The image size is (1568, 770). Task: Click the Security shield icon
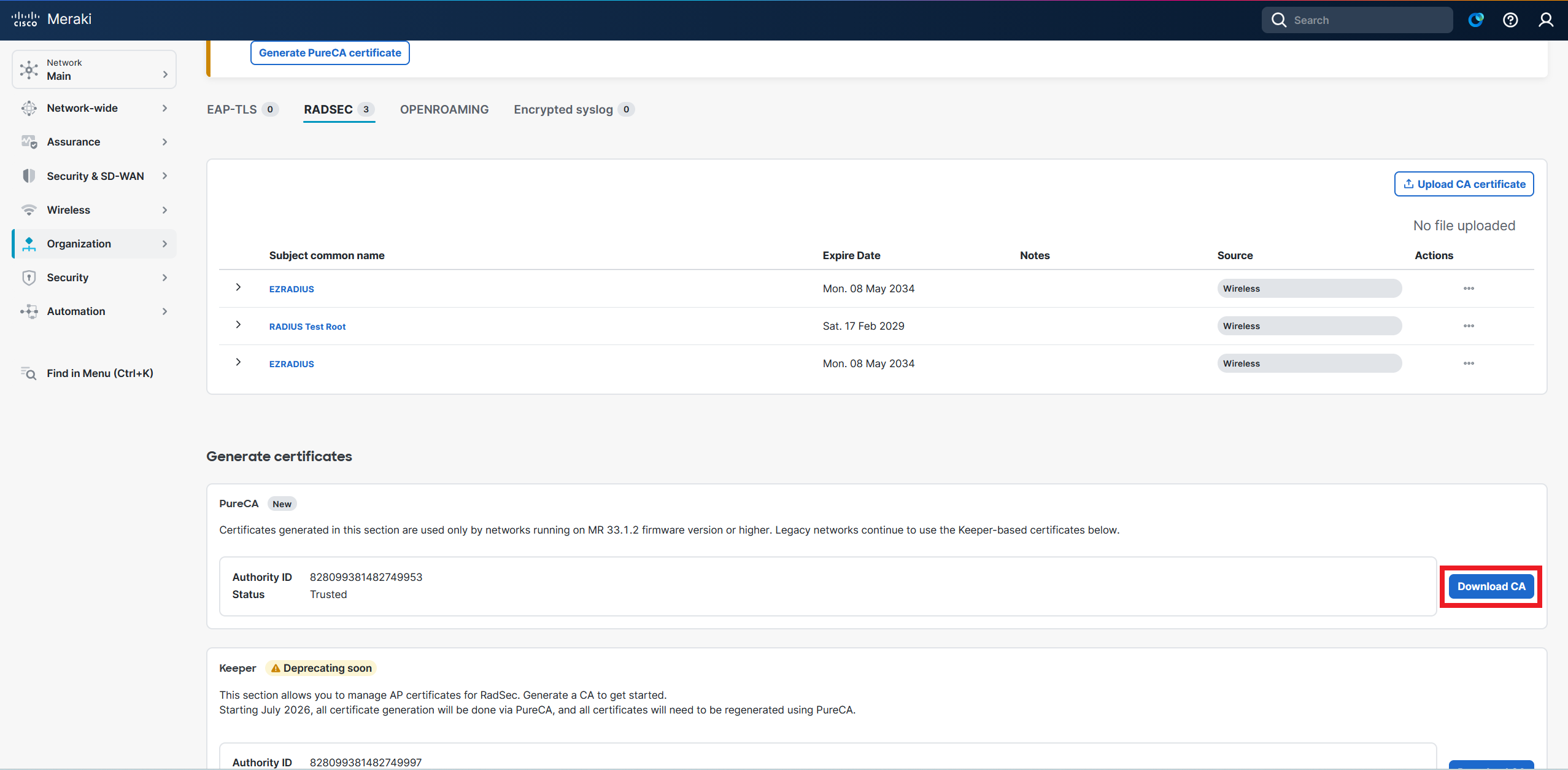coord(29,278)
